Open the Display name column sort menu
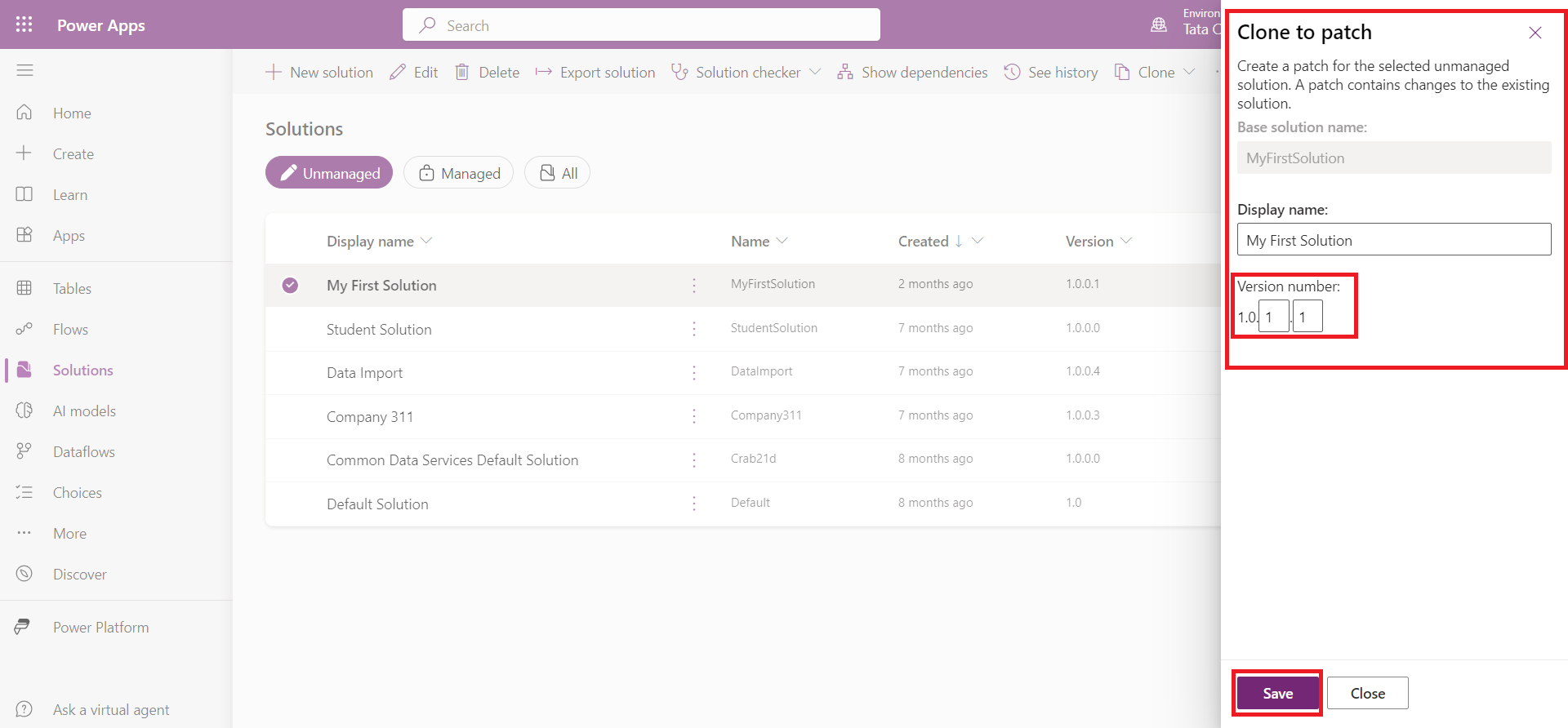Screen dimensions: 1568x728 [x=426, y=242]
